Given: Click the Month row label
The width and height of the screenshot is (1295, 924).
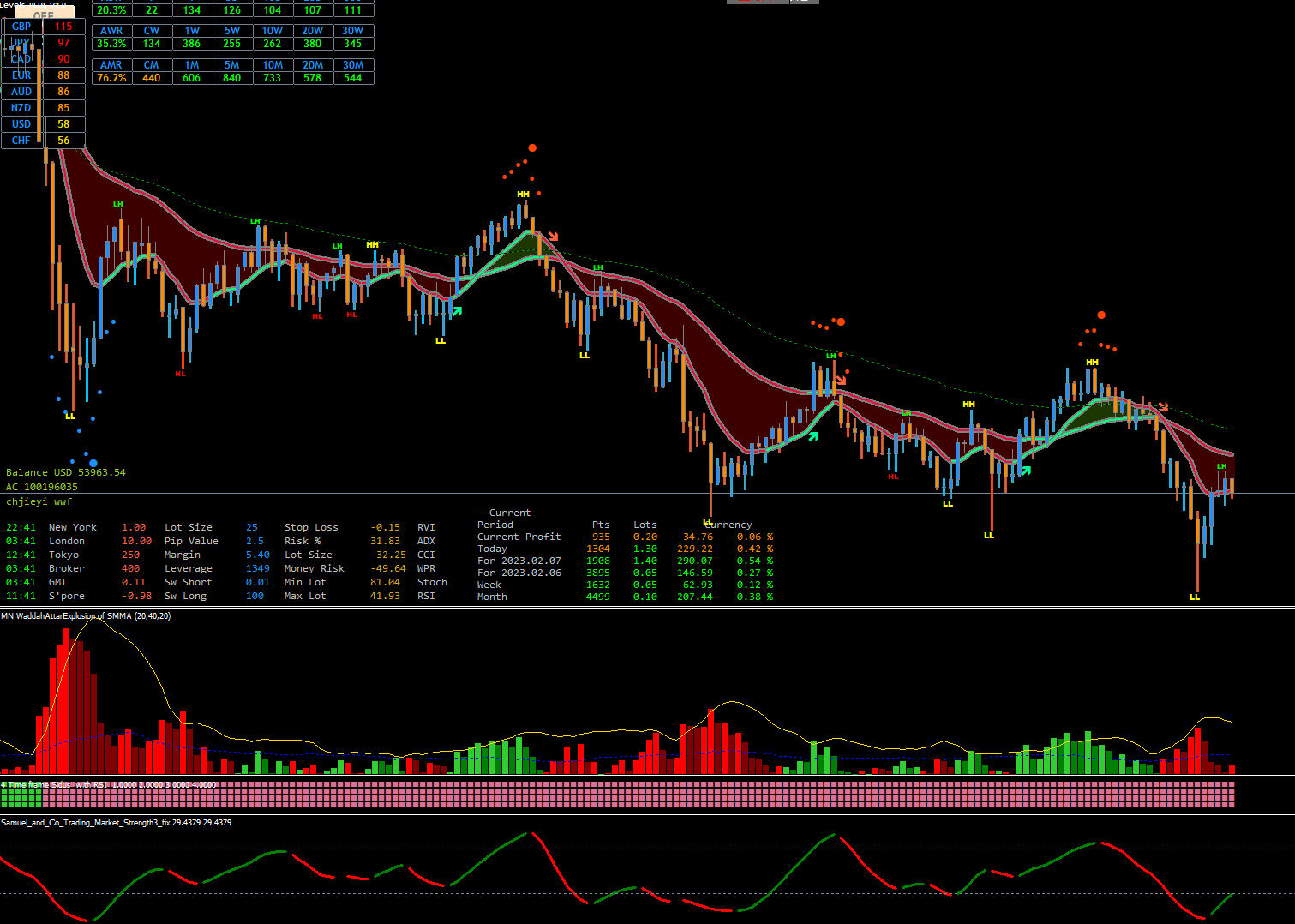Looking at the screenshot, I should click(492, 597).
